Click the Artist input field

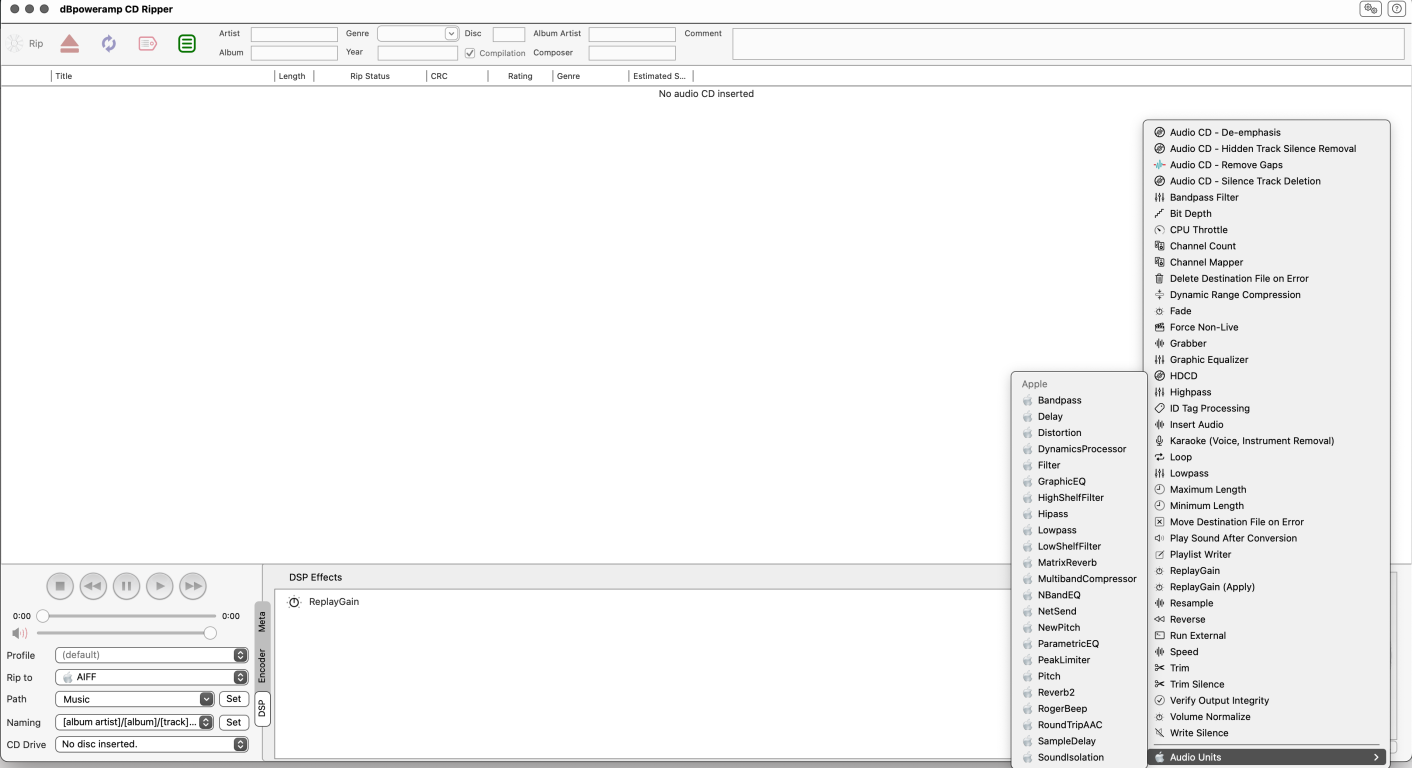pos(294,34)
